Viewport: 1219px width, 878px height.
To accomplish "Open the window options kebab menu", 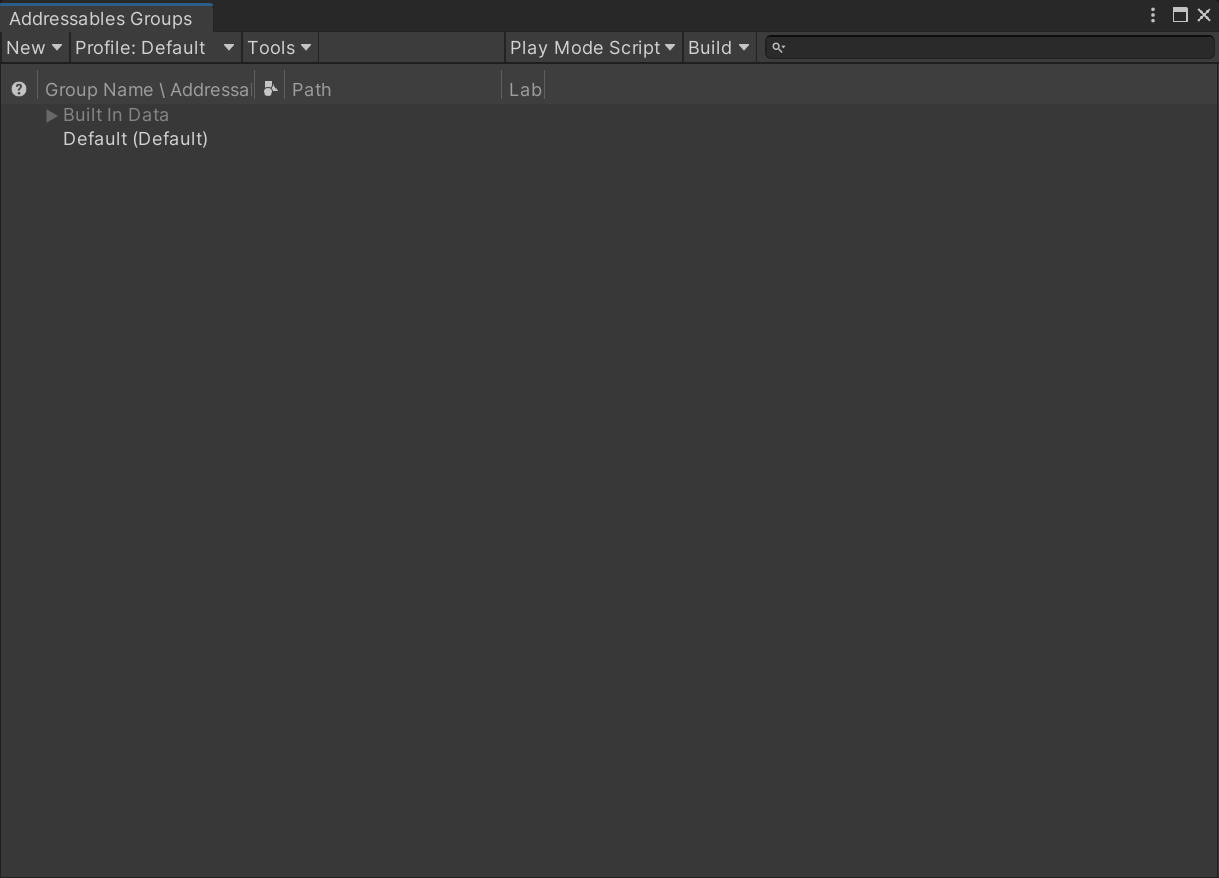I will coord(1153,15).
